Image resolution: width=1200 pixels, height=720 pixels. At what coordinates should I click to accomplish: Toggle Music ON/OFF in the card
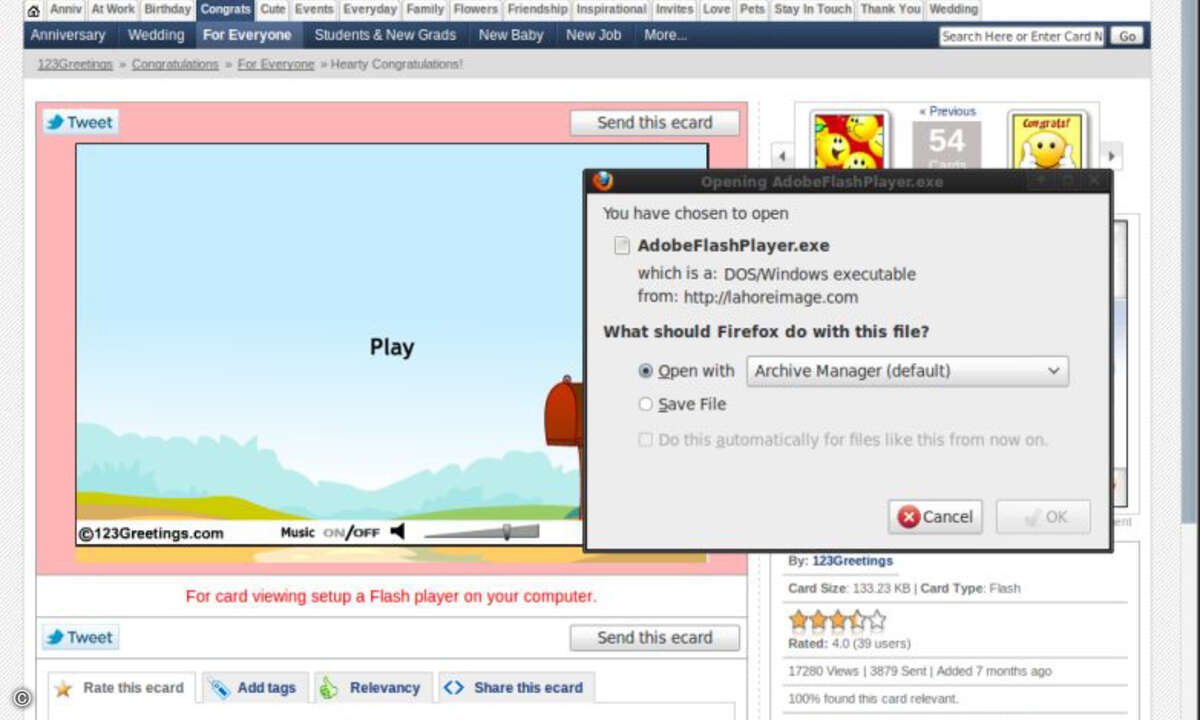click(329, 533)
